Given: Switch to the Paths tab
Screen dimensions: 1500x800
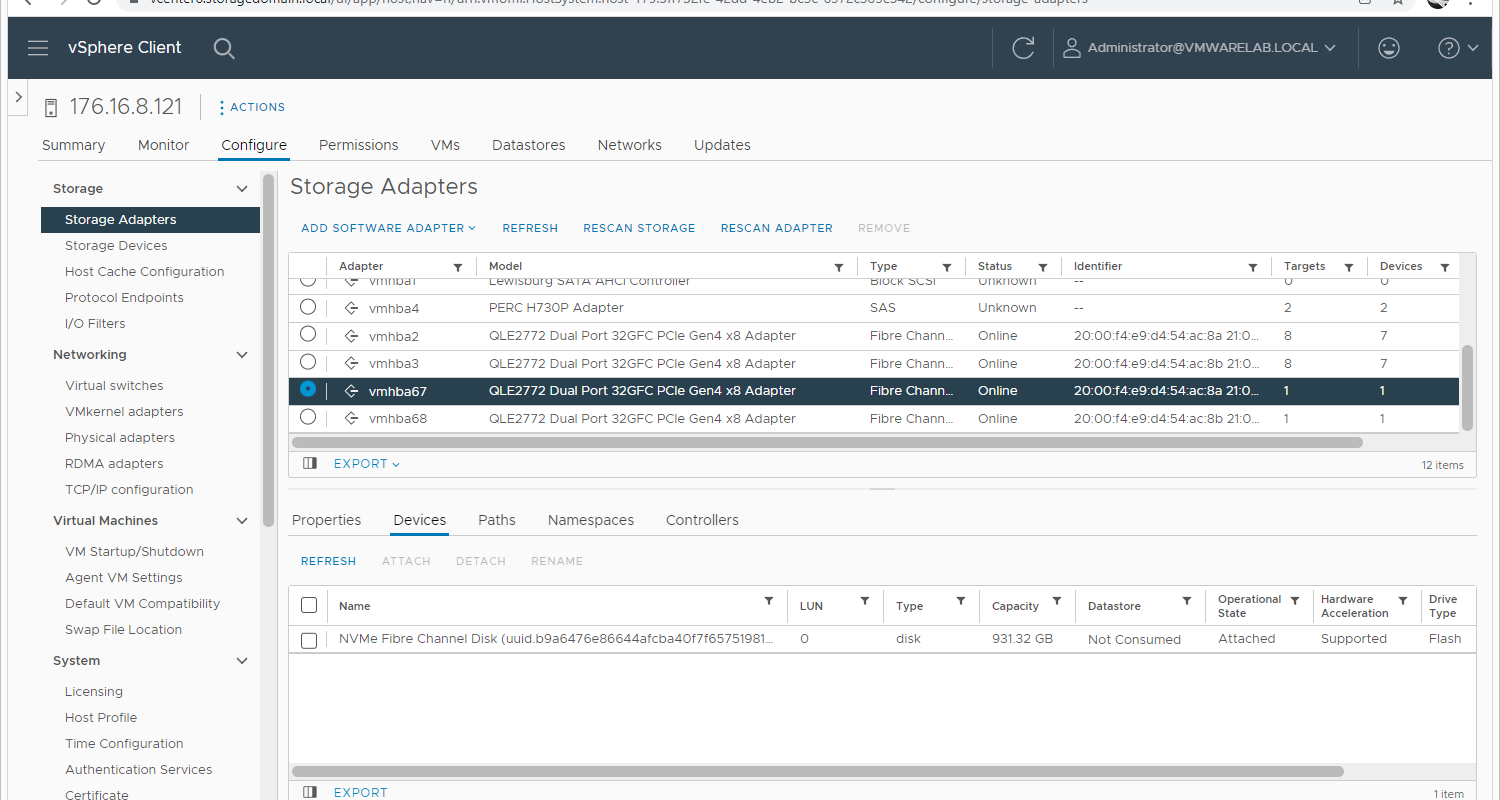Looking at the screenshot, I should point(497,520).
